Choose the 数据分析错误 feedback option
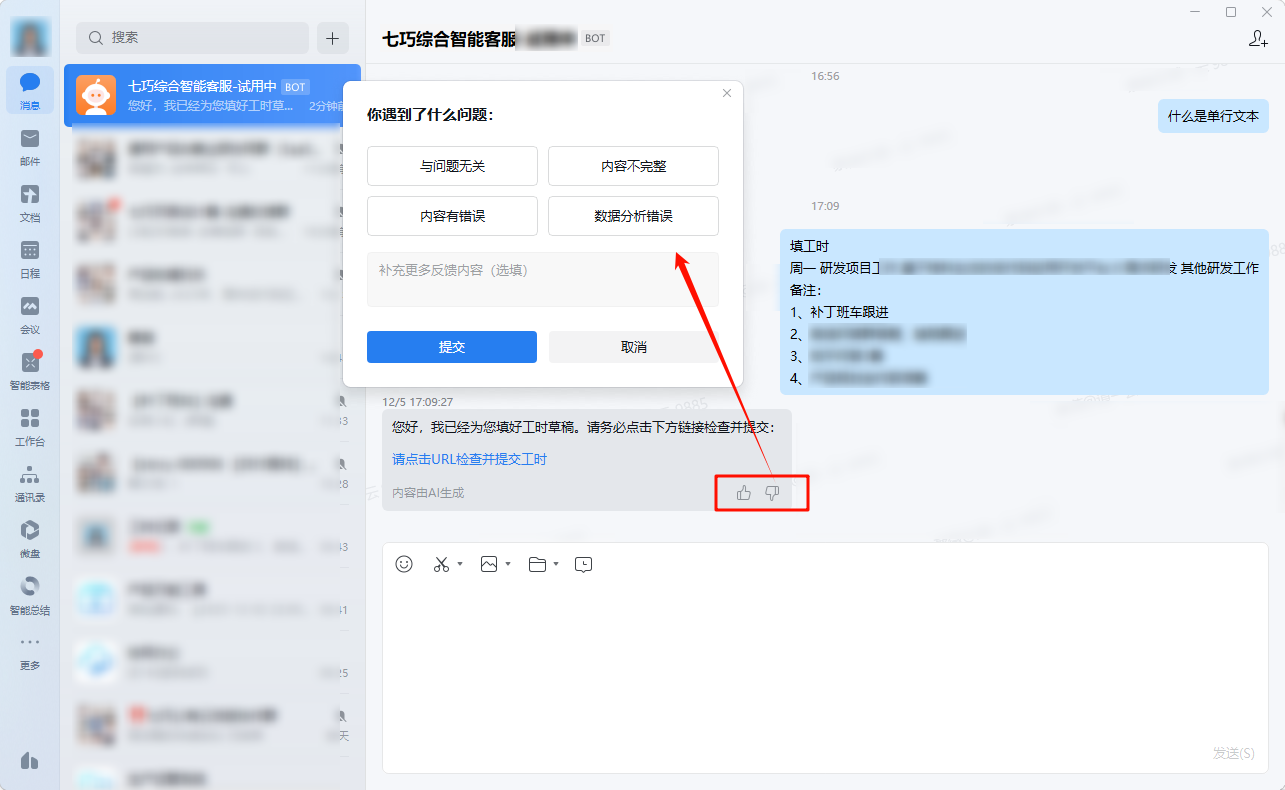The height and width of the screenshot is (790, 1285). [633, 216]
